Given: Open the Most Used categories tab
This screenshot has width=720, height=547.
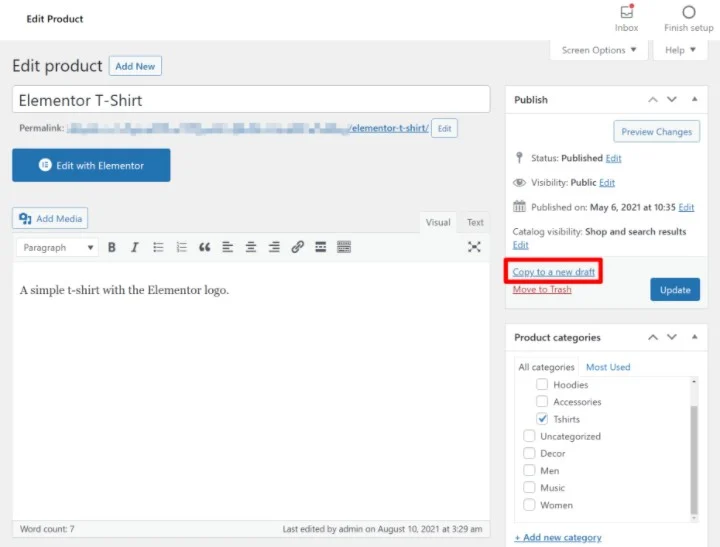Looking at the screenshot, I should point(608,367).
